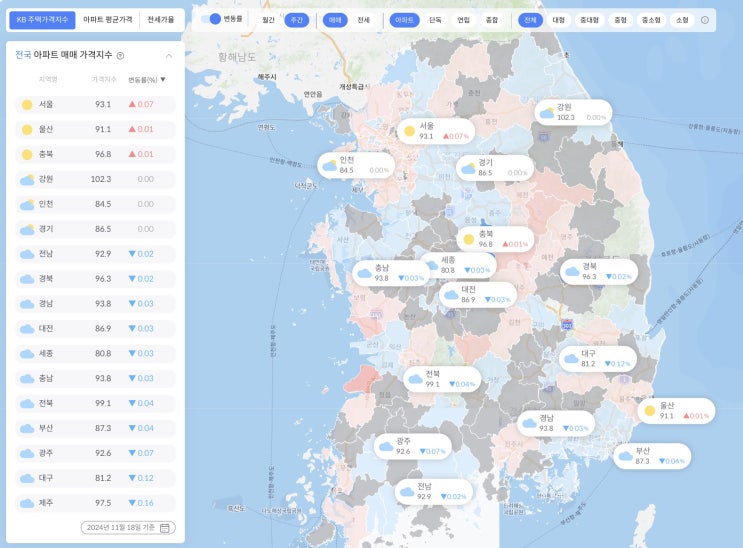Screen dimensions: 743x548
Task: Open 강원 102.3 map bubble
Action: [573, 112]
